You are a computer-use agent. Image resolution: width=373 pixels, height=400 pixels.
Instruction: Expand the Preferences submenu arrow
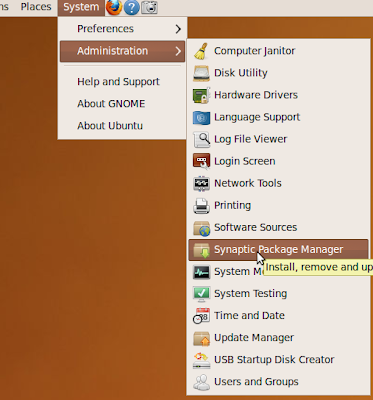[x=178, y=29]
